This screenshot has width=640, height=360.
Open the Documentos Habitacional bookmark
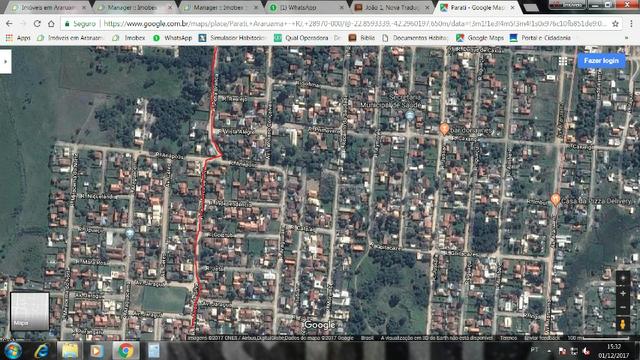point(414,38)
